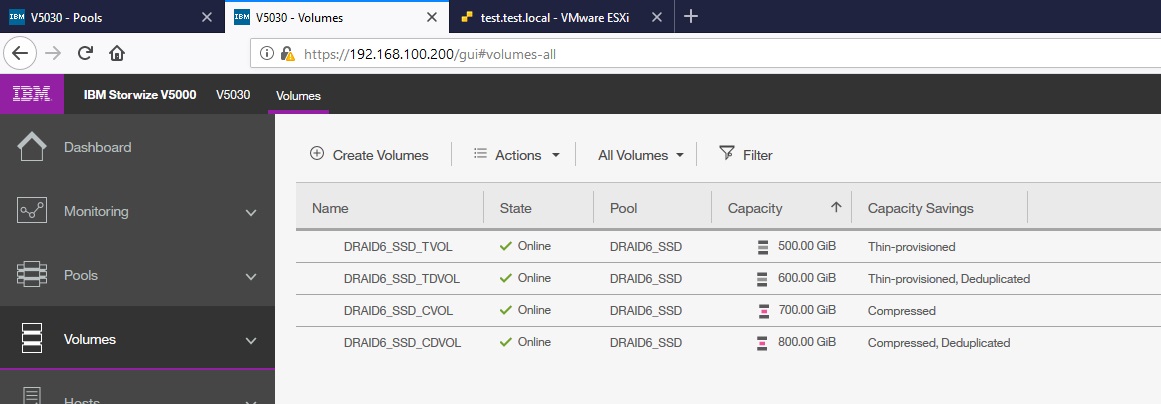Reload the page with refresh icon
Image resolution: width=1161 pixels, height=404 pixels.
point(85,53)
